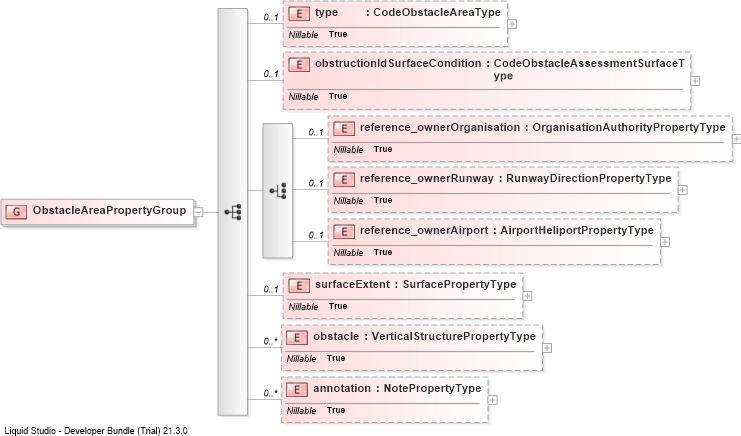Image resolution: width=741 pixels, height=436 pixels.
Task: Click Nillable True under obstacle
Action: pyautogui.click(x=316, y=358)
